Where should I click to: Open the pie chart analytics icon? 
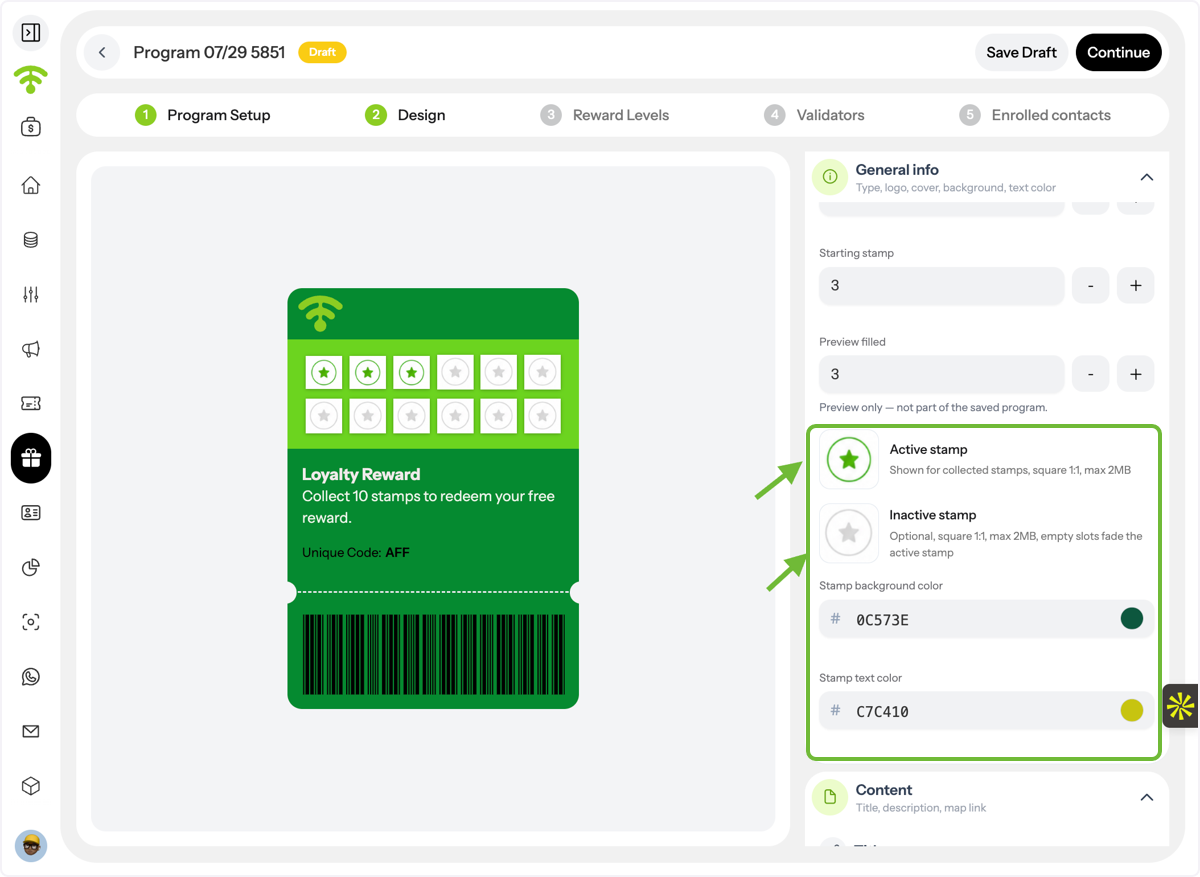31,568
